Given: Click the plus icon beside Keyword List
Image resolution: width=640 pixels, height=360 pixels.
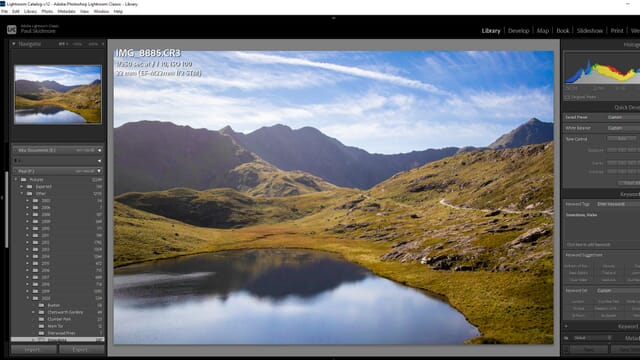Looking at the screenshot, I should coord(566,326).
